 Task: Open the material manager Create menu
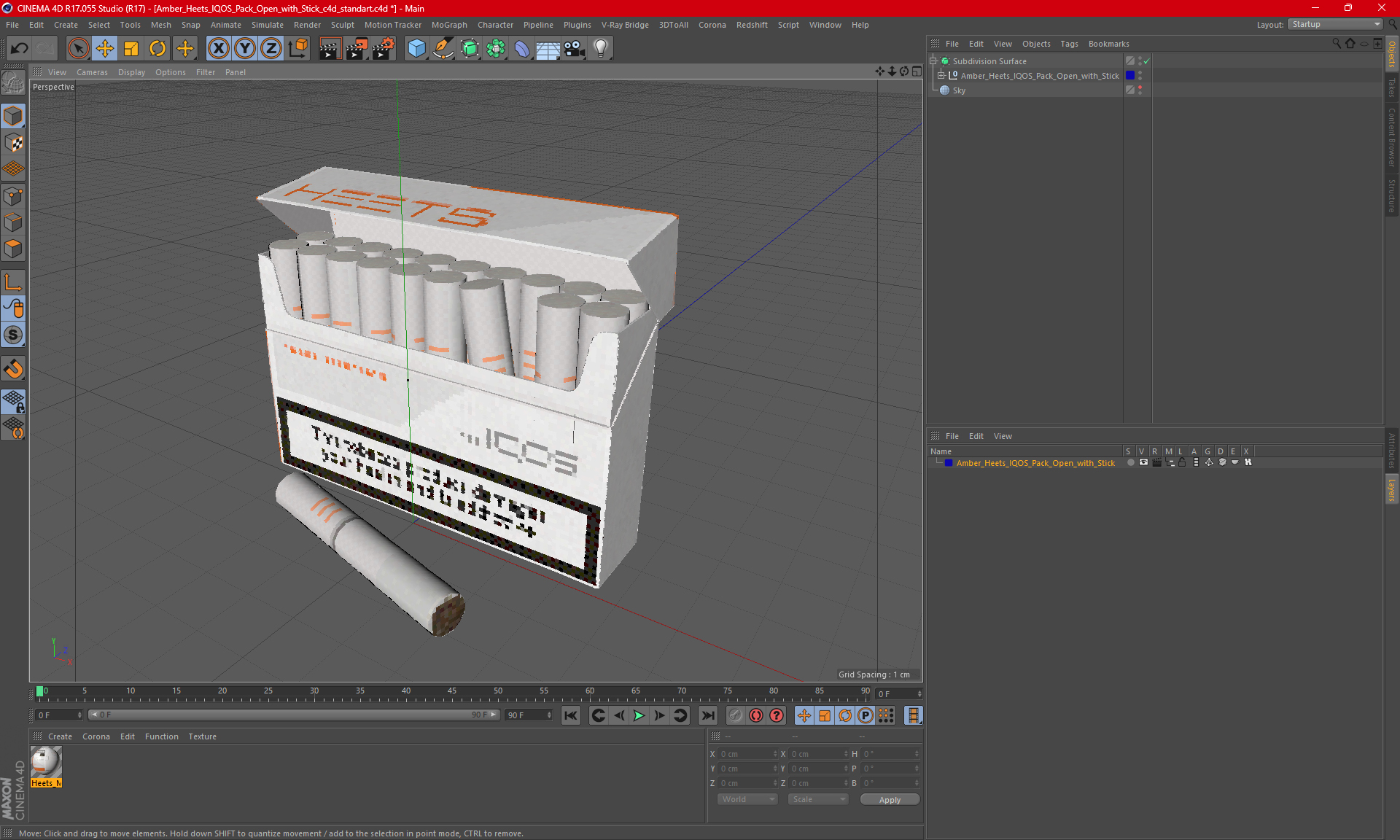pos(60,736)
